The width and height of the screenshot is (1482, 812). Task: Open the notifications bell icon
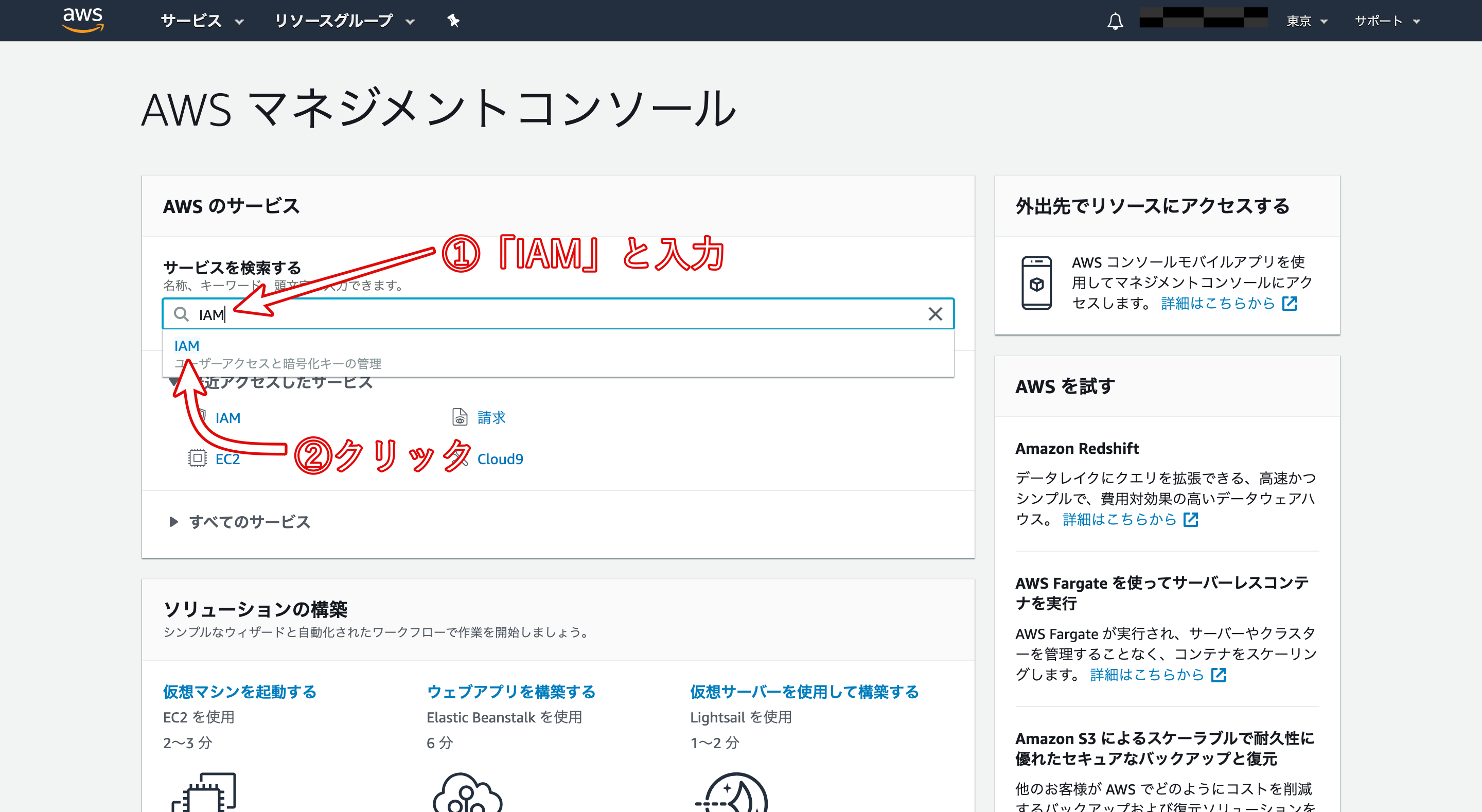1115,21
